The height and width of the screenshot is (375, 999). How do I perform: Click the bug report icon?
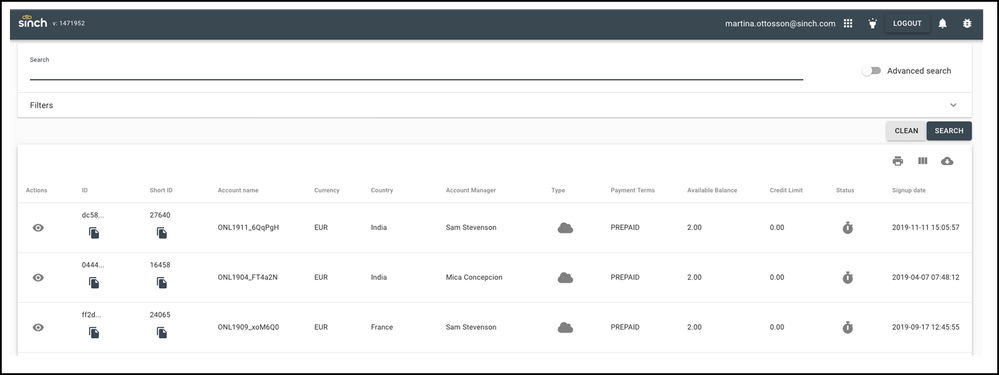tap(967, 24)
